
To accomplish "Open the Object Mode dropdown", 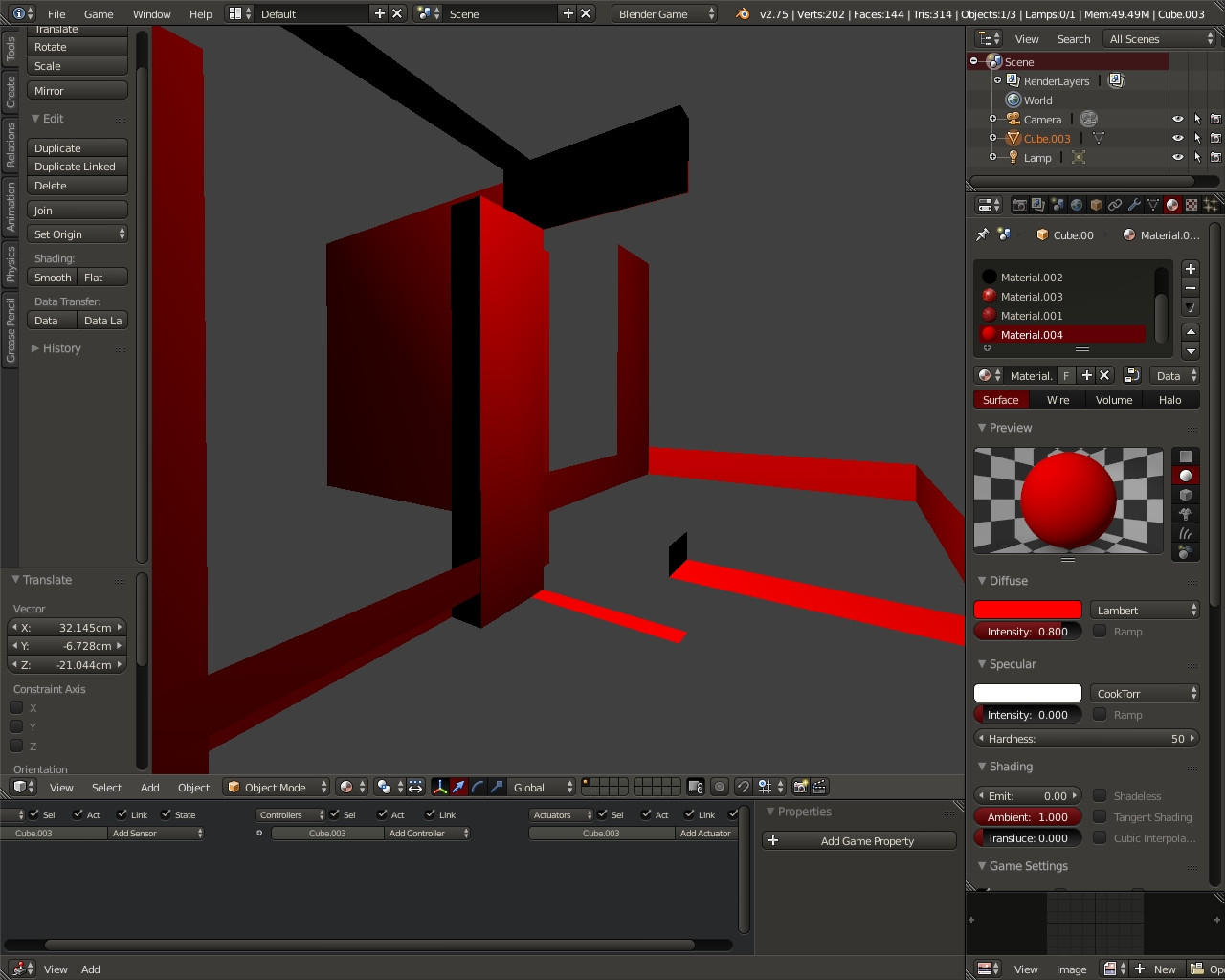I will click(276, 787).
